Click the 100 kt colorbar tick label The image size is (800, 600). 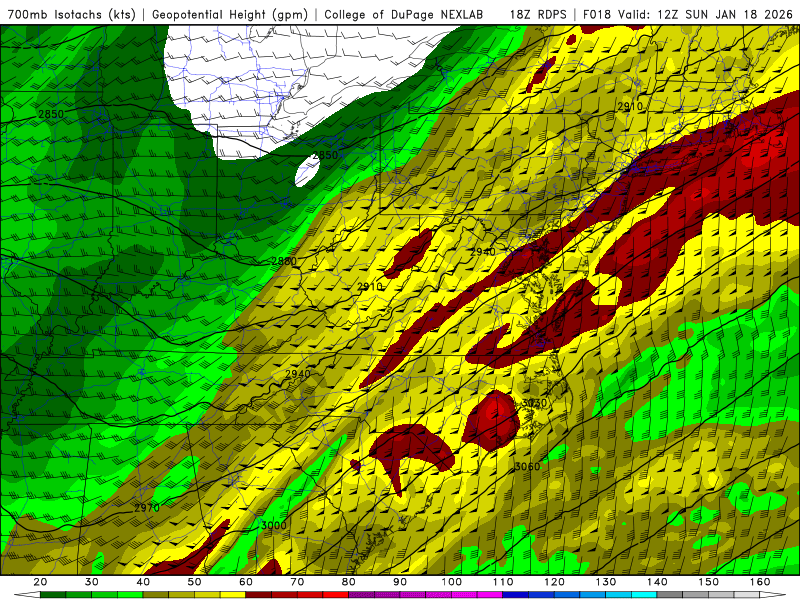(452, 582)
